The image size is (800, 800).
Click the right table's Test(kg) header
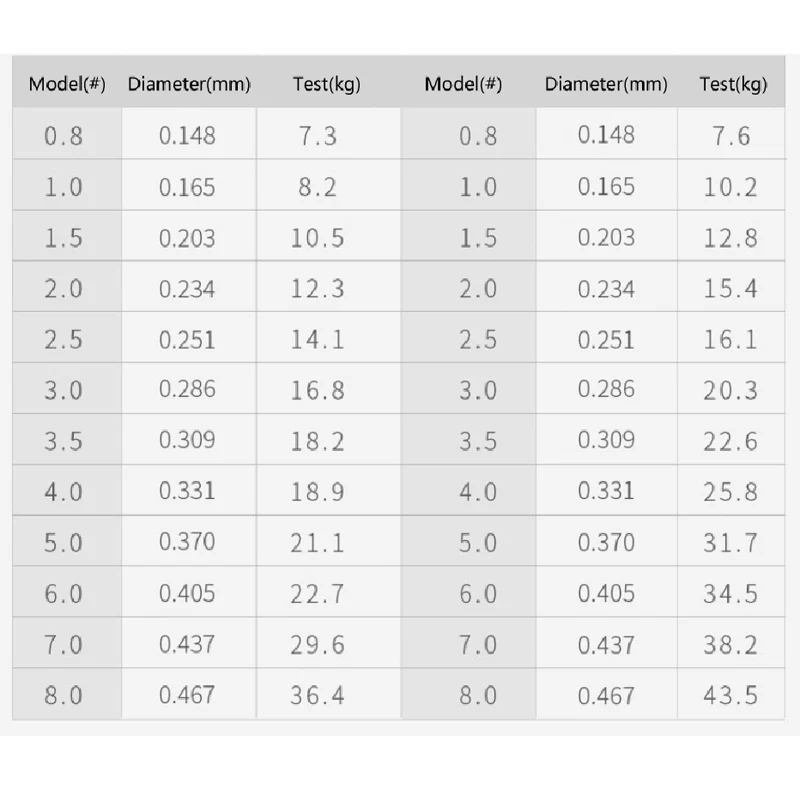[733, 84]
